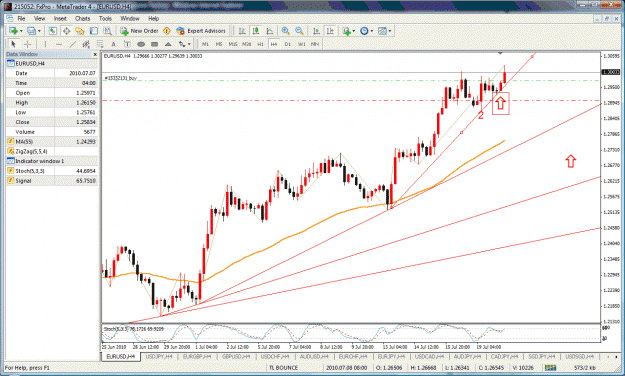
Task: Select the Crosshair tool
Action: click(x=28, y=44)
